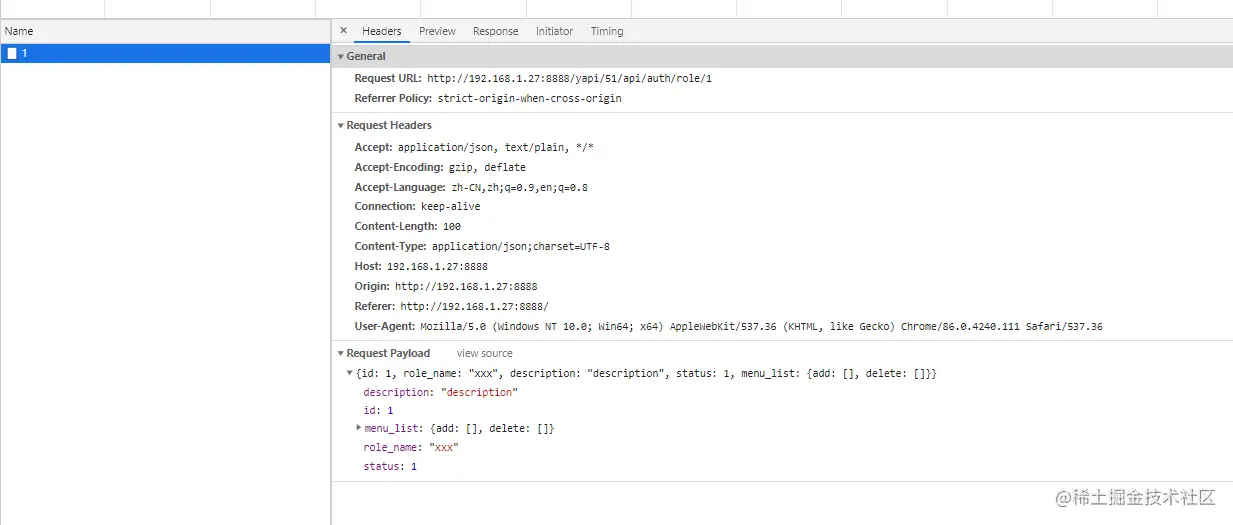The height and width of the screenshot is (525, 1233).
Task: Click the document icon of request 1
Action: pos(12,54)
